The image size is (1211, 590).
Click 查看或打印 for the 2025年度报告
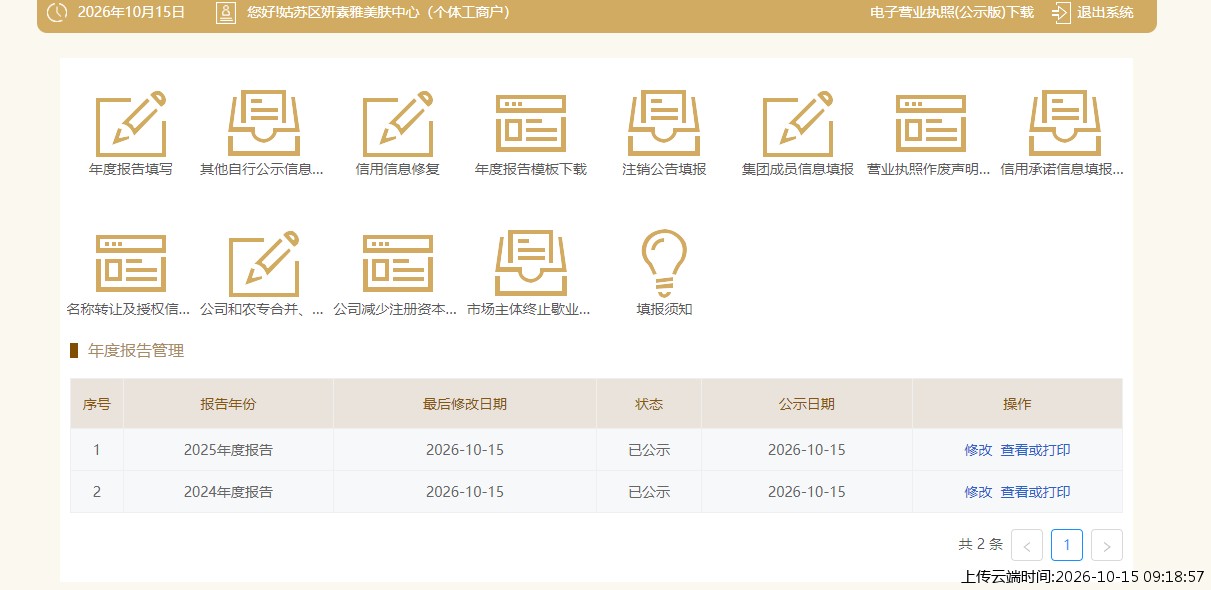[1035, 450]
